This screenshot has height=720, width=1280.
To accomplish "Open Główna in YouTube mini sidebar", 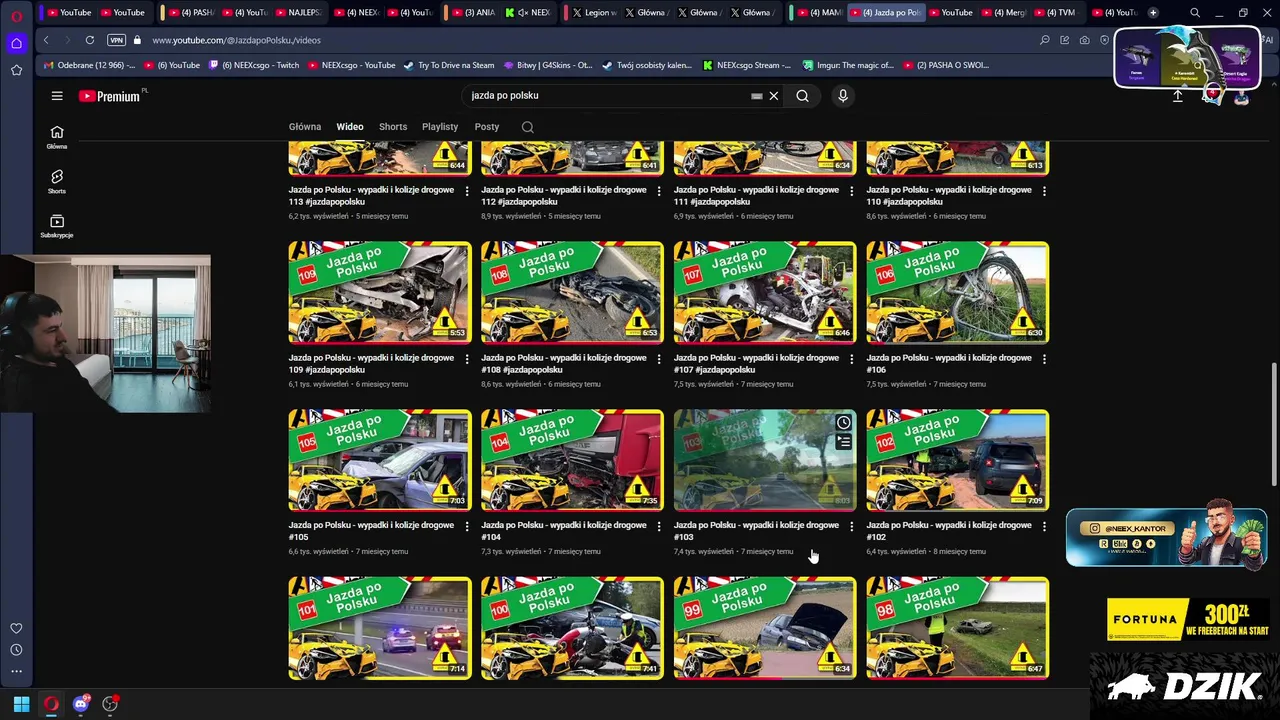I will pyautogui.click(x=57, y=137).
